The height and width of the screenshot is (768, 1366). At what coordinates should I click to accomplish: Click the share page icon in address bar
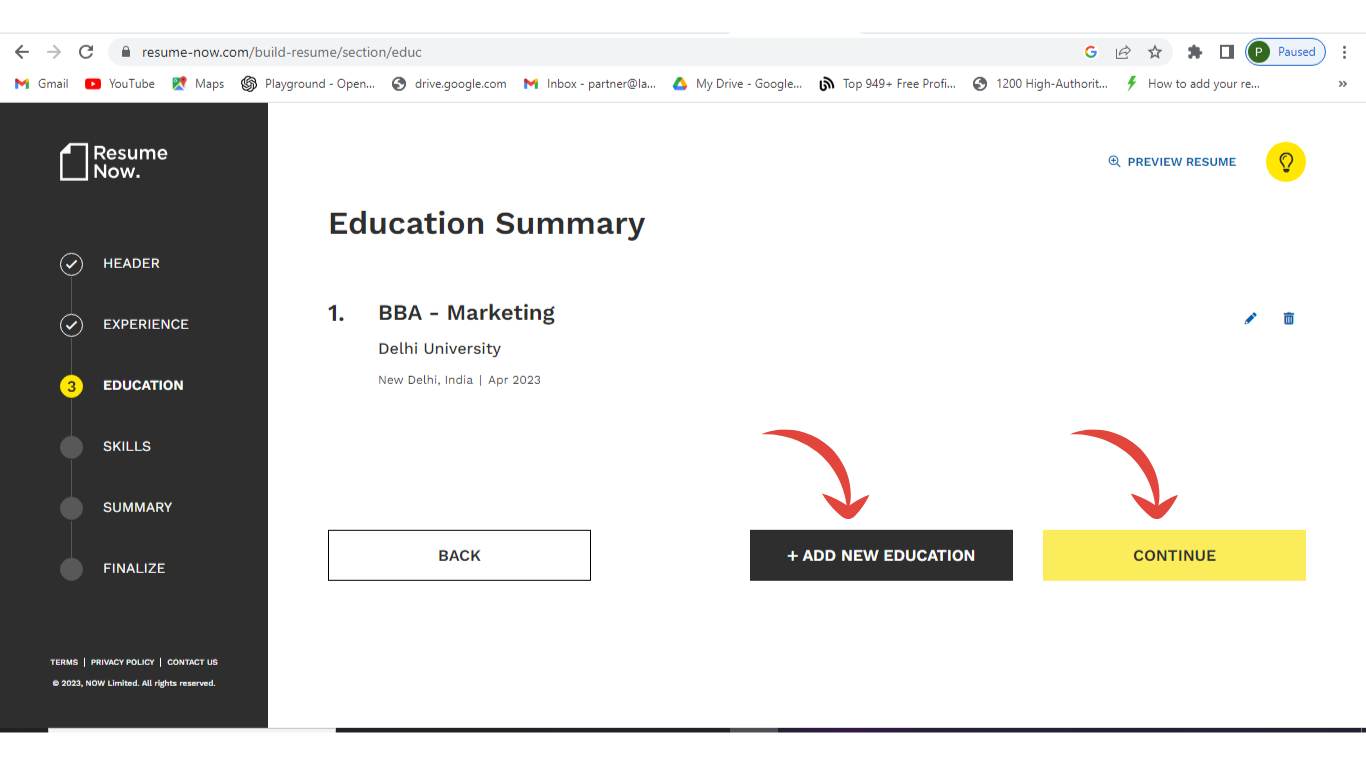[x=1123, y=52]
